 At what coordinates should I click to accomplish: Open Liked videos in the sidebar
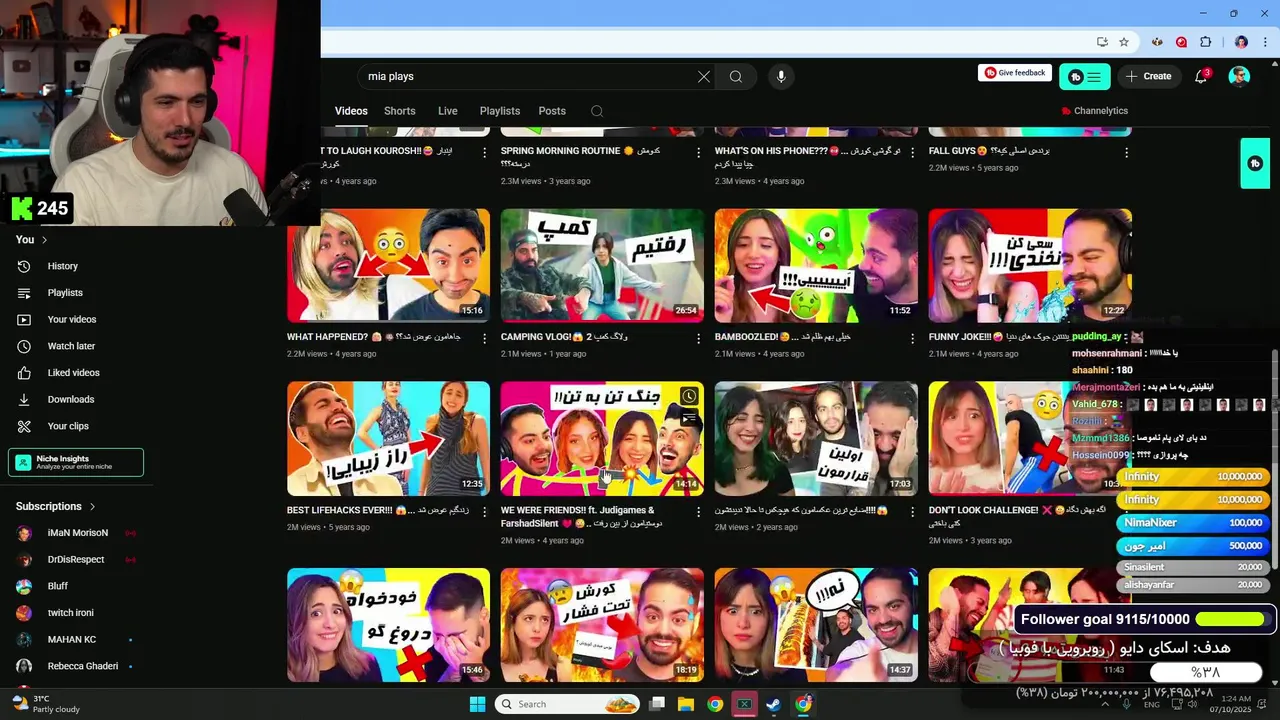[73, 373]
